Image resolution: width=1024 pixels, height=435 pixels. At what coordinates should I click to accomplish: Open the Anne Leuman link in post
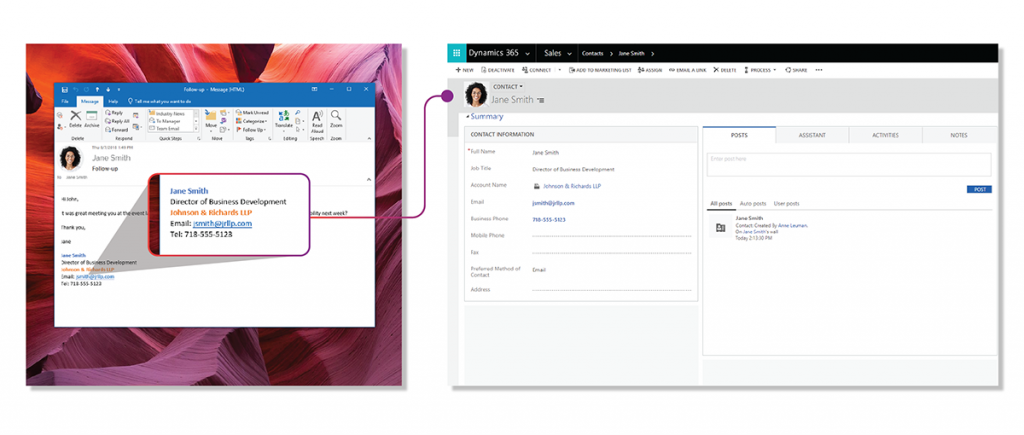[793, 225]
